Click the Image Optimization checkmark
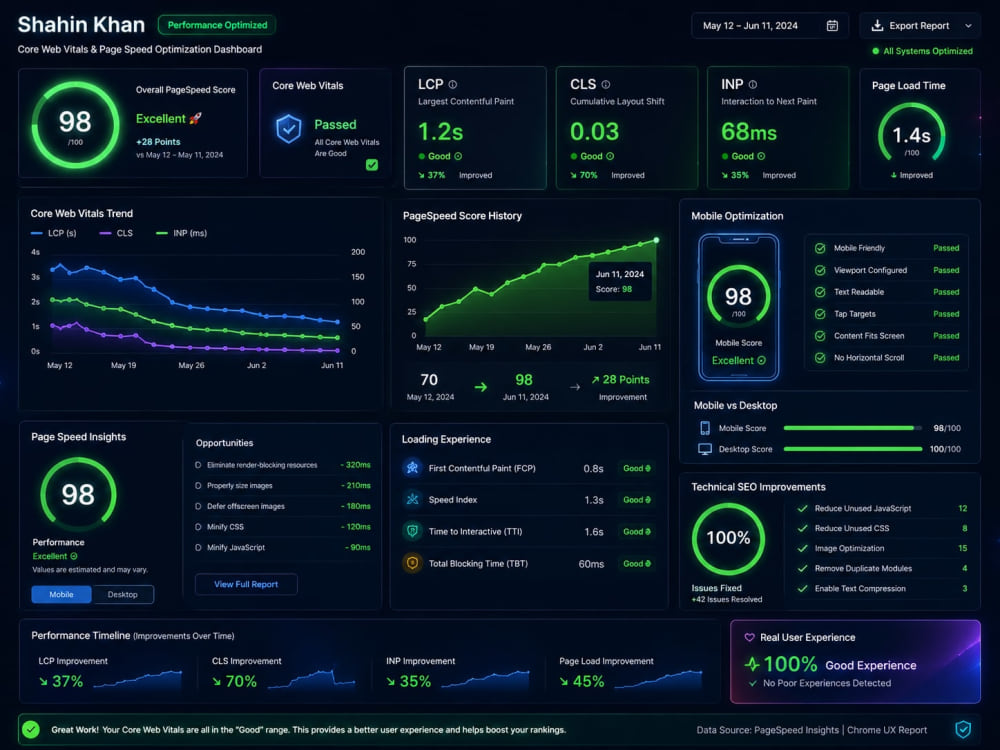 coord(803,548)
